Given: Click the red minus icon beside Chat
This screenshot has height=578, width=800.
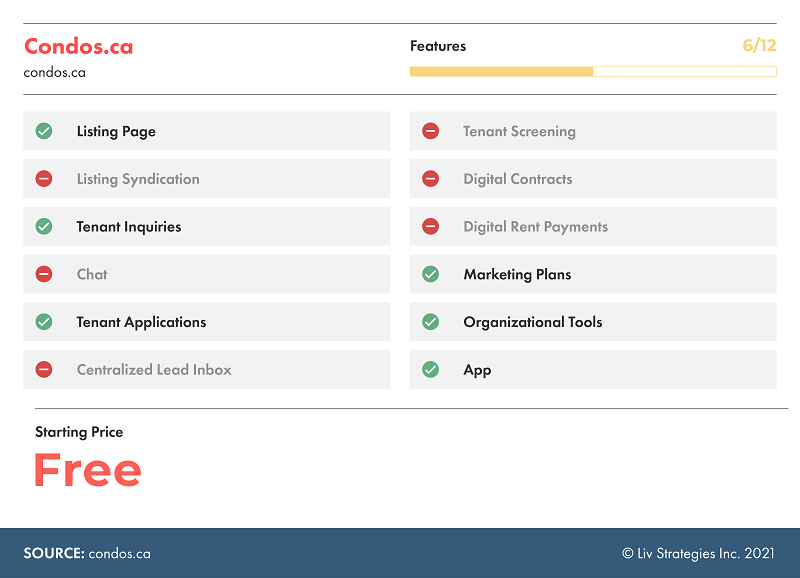Looking at the screenshot, I should (x=44, y=274).
